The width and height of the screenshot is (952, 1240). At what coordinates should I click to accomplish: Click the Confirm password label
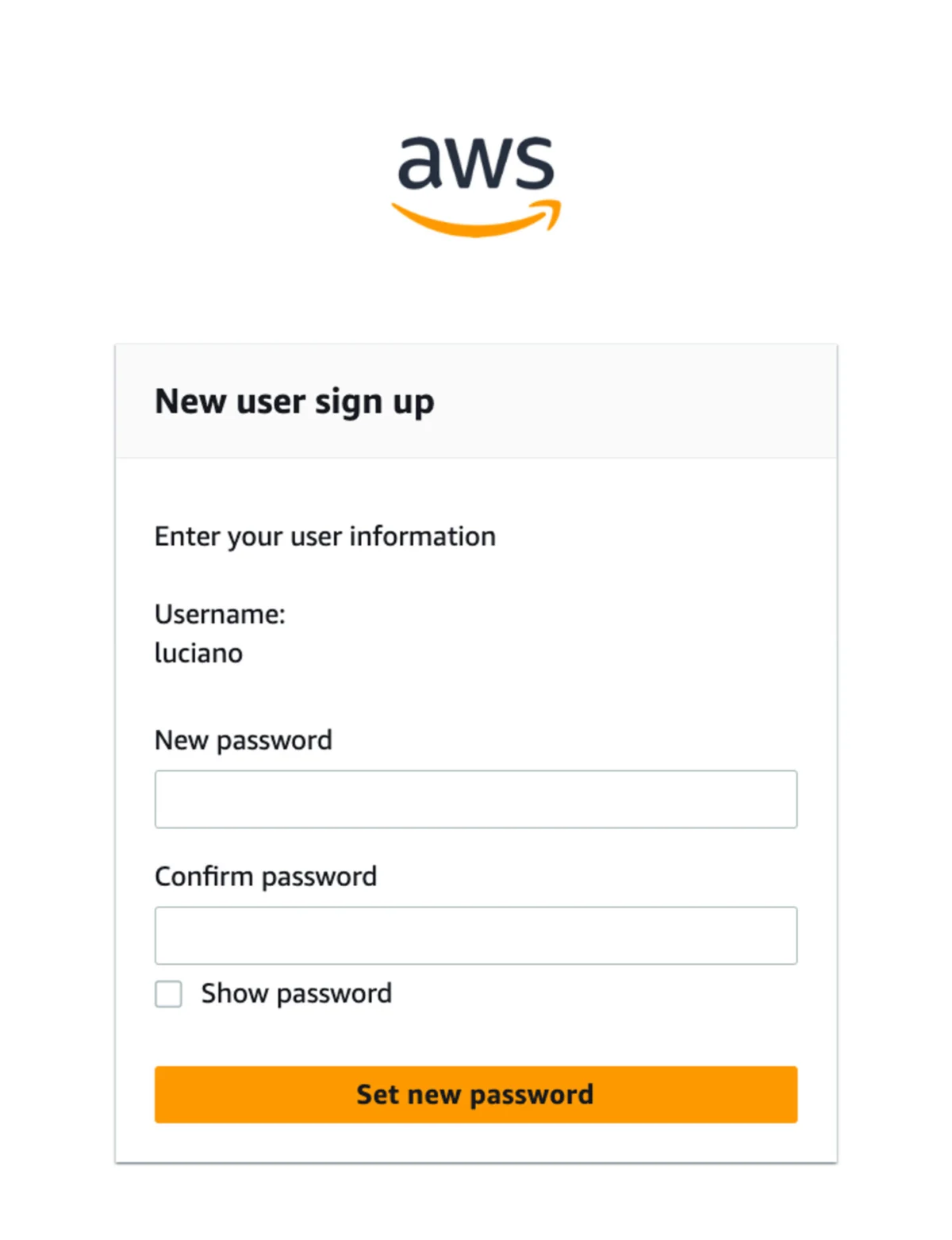pos(266,876)
